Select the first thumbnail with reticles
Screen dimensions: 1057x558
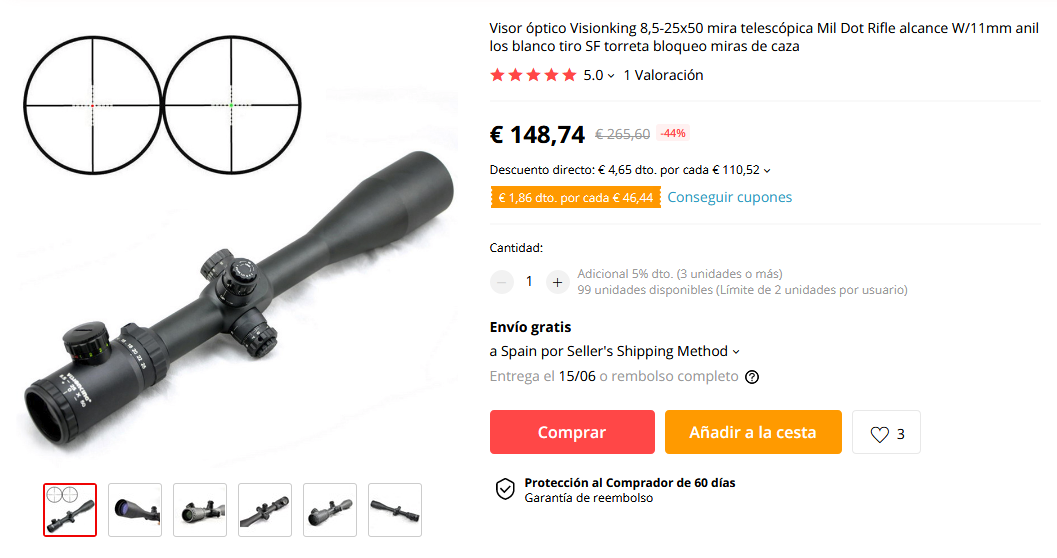coord(70,510)
